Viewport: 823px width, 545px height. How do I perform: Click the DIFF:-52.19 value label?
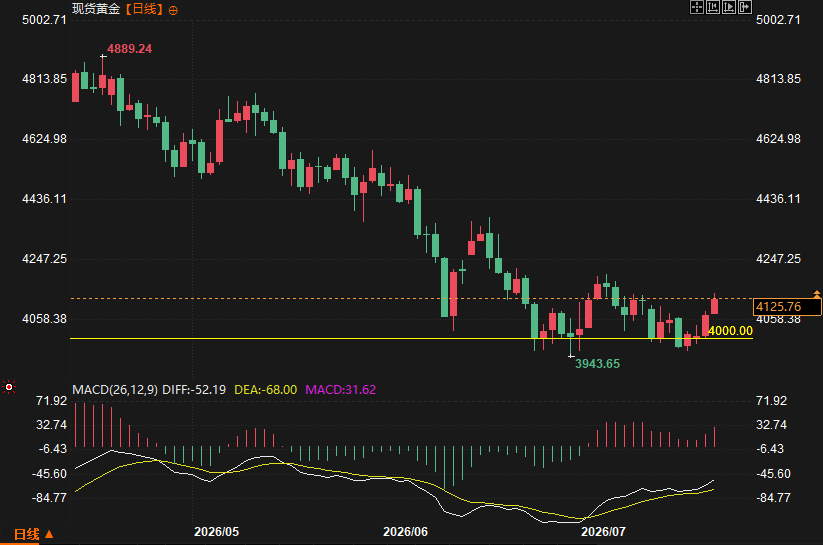click(194, 390)
